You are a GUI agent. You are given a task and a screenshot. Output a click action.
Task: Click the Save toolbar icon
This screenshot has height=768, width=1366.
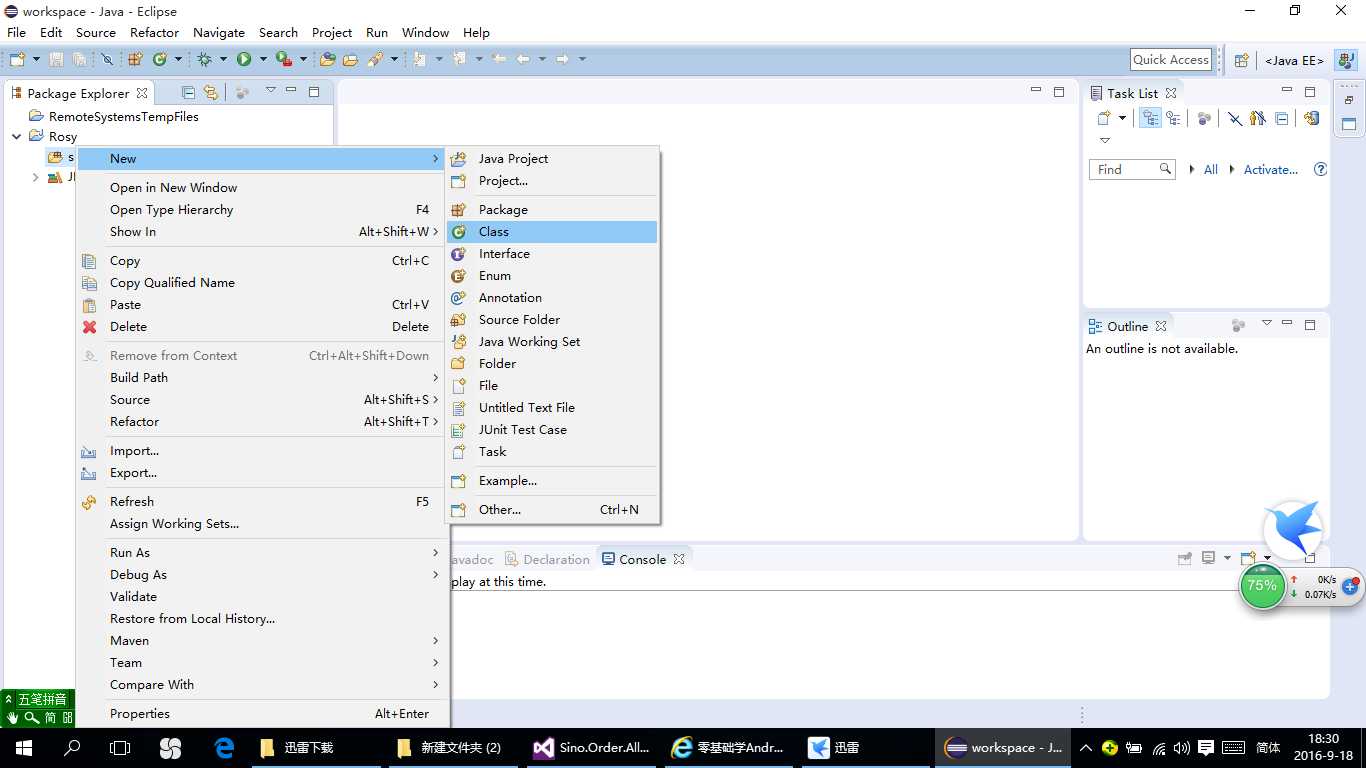click(x=56, y=59)
